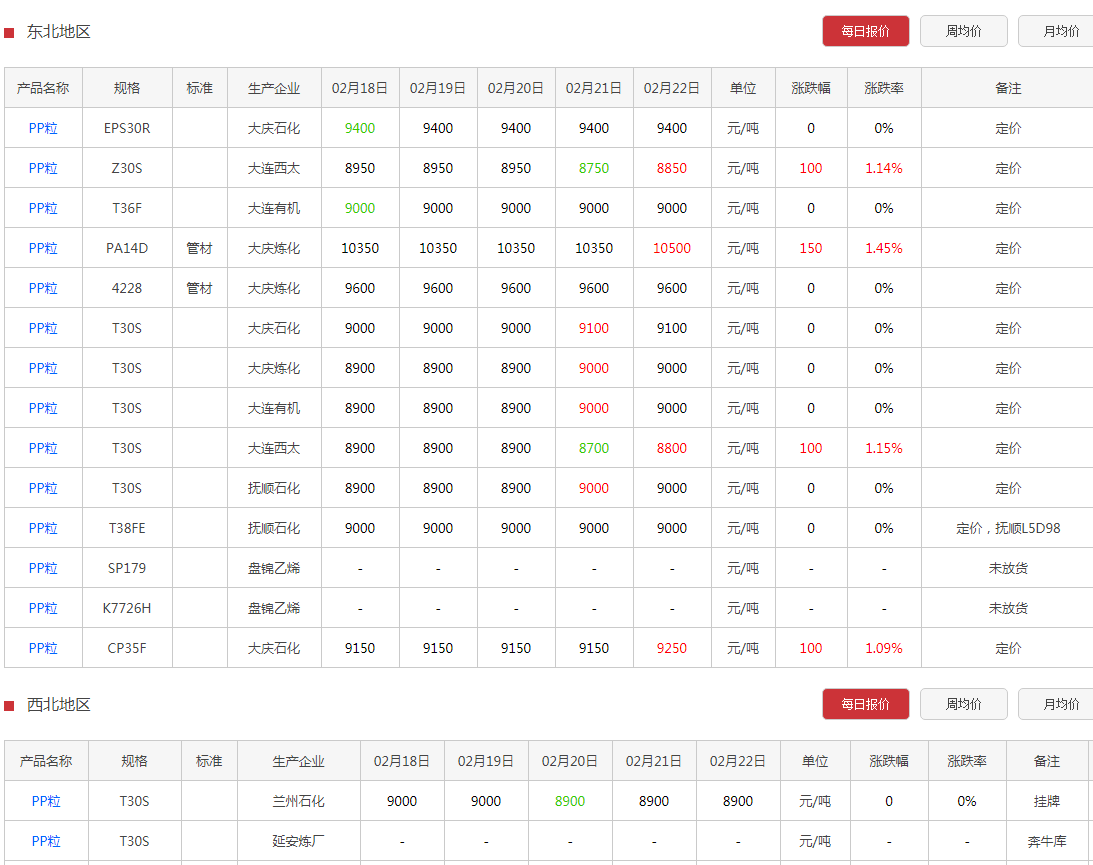
Task: Open PP粒 link in Z30S row
Action: click(x=43, y=168)
